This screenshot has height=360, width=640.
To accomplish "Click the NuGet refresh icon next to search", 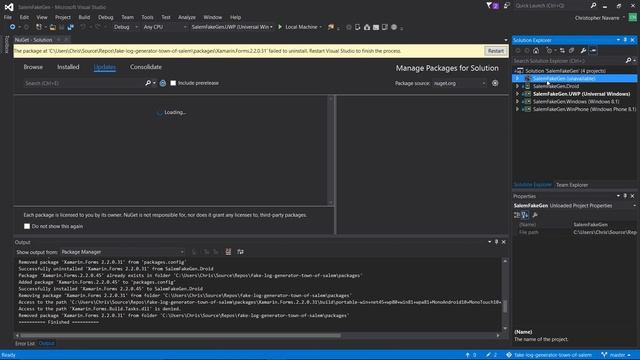I will [163, 83].
